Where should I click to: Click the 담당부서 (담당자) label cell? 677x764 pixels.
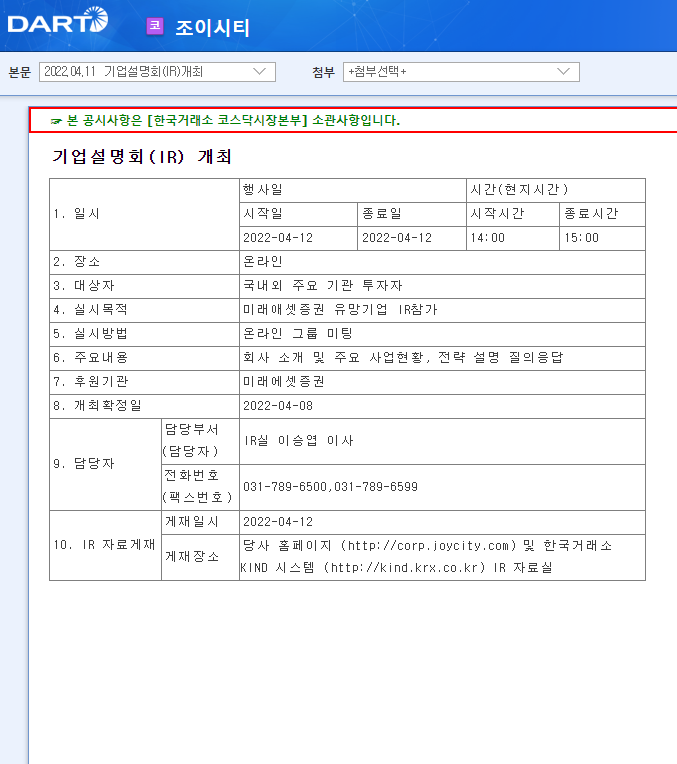[200, 441]
